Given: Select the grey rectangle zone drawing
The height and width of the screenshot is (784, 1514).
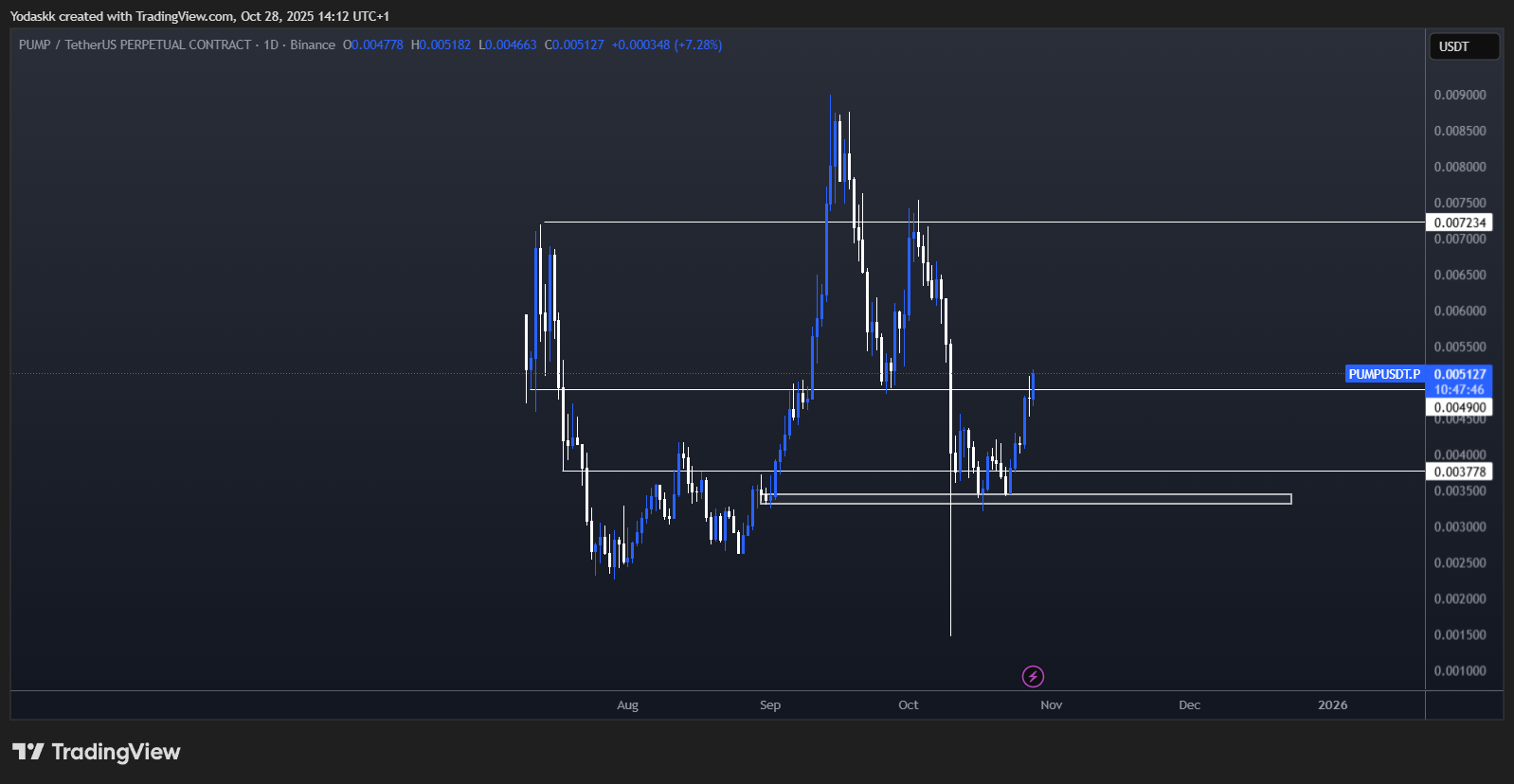Looking at the screenshot, I should [x=1026, y=498].
